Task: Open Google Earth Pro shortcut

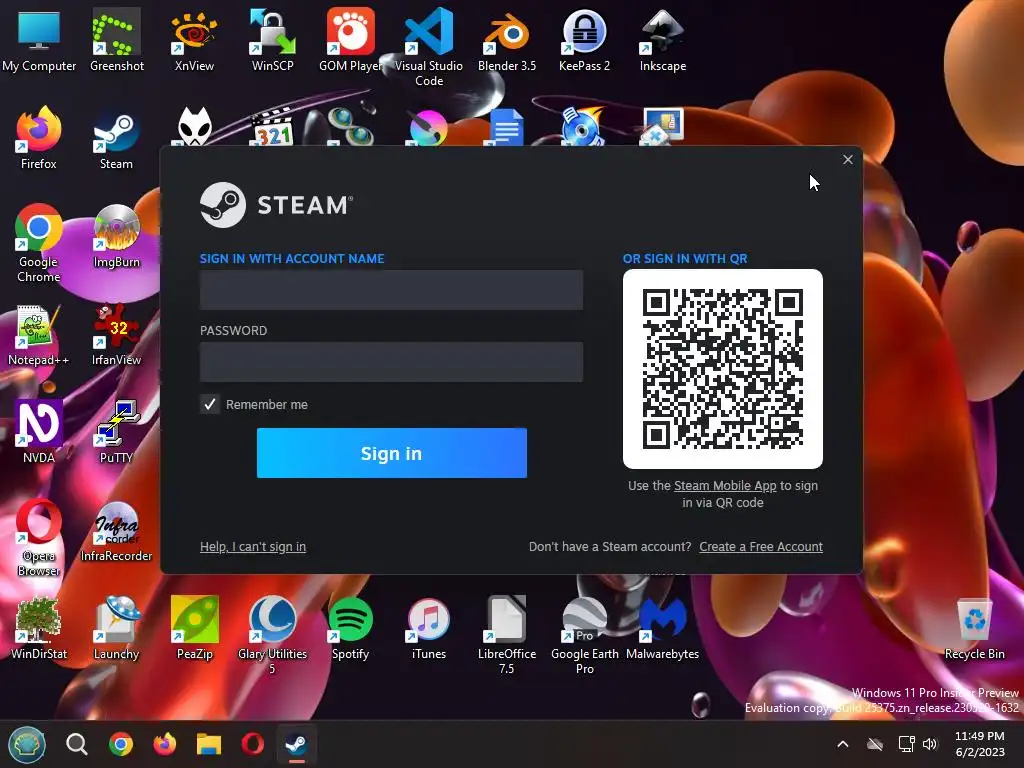Action: pos(584,635)
